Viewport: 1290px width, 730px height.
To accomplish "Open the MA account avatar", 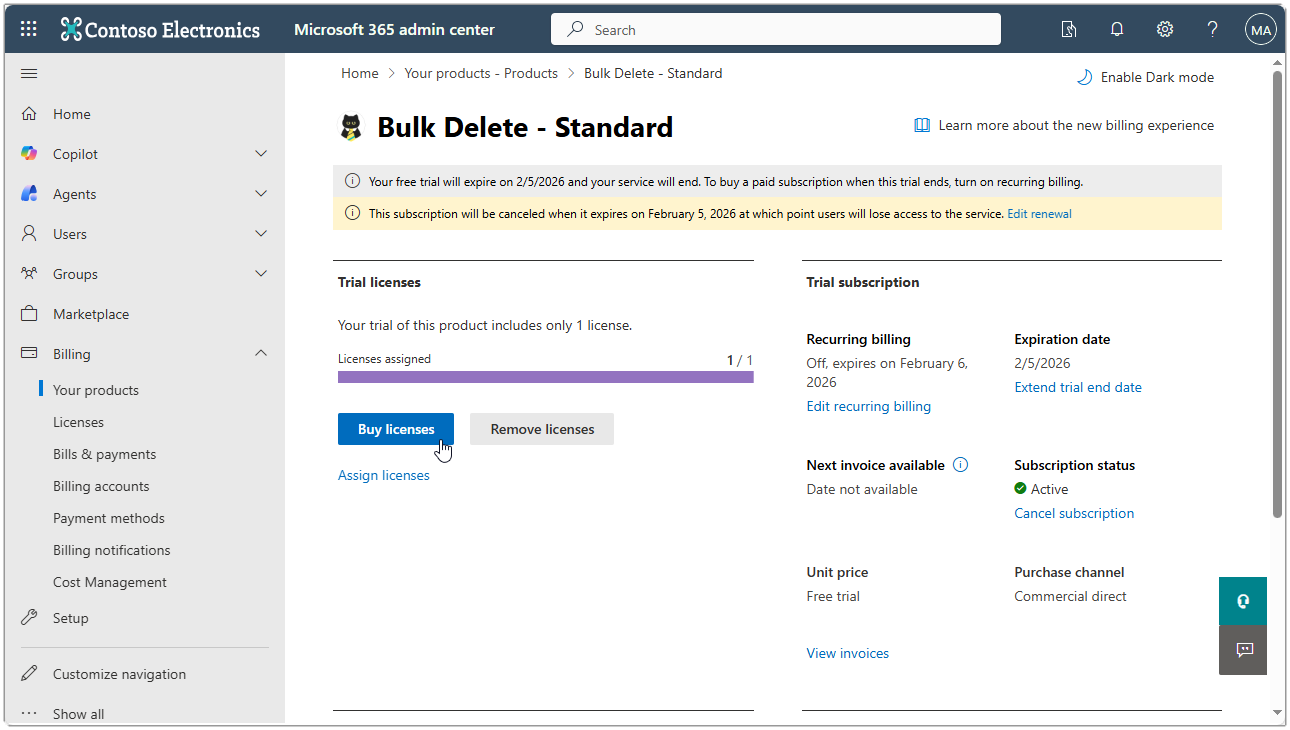I will coord(1261,29).
